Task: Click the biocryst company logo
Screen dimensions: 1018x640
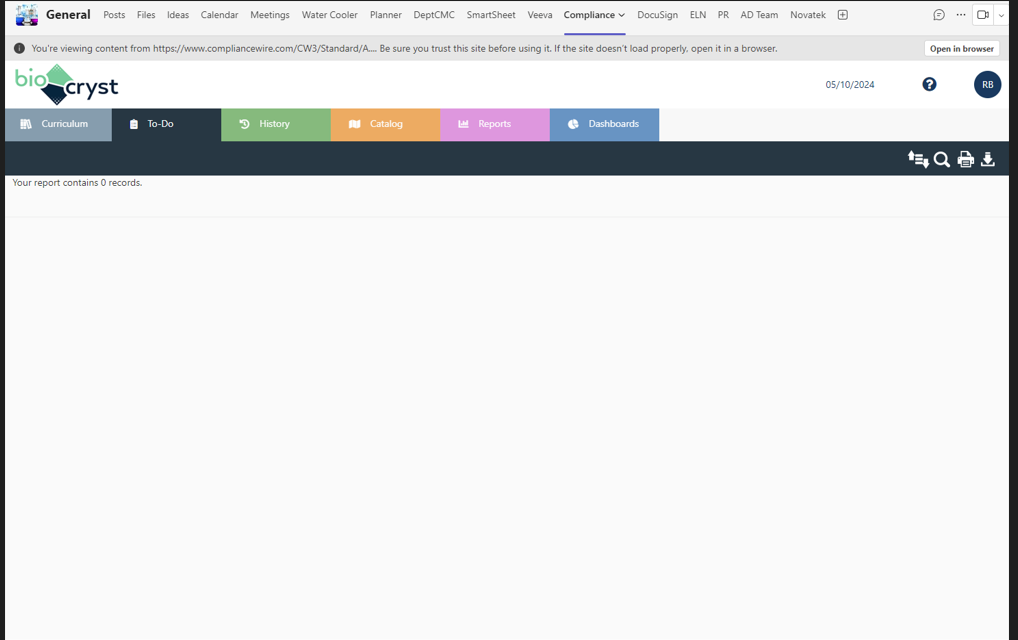Action: 65,84
